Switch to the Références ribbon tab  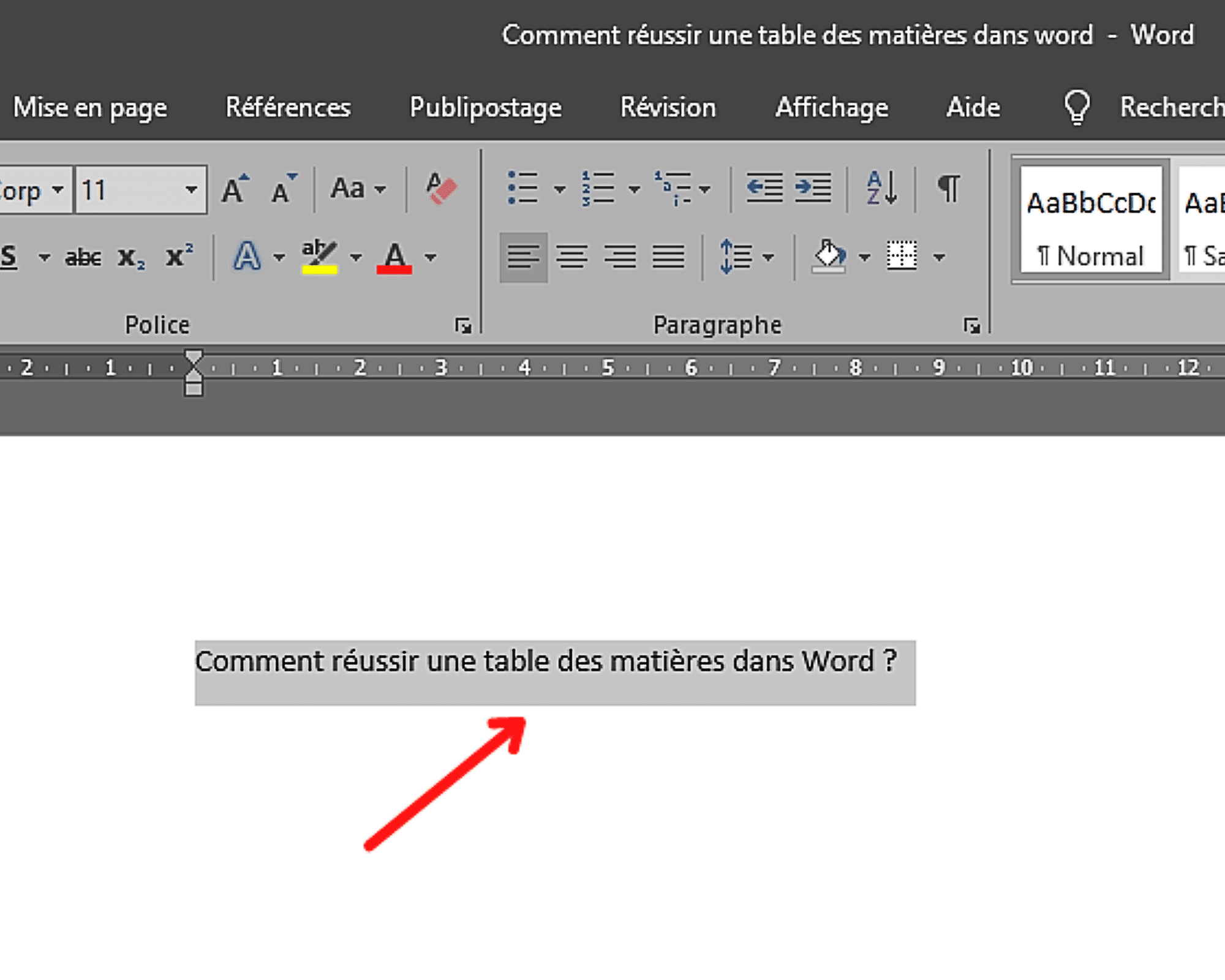288,107
